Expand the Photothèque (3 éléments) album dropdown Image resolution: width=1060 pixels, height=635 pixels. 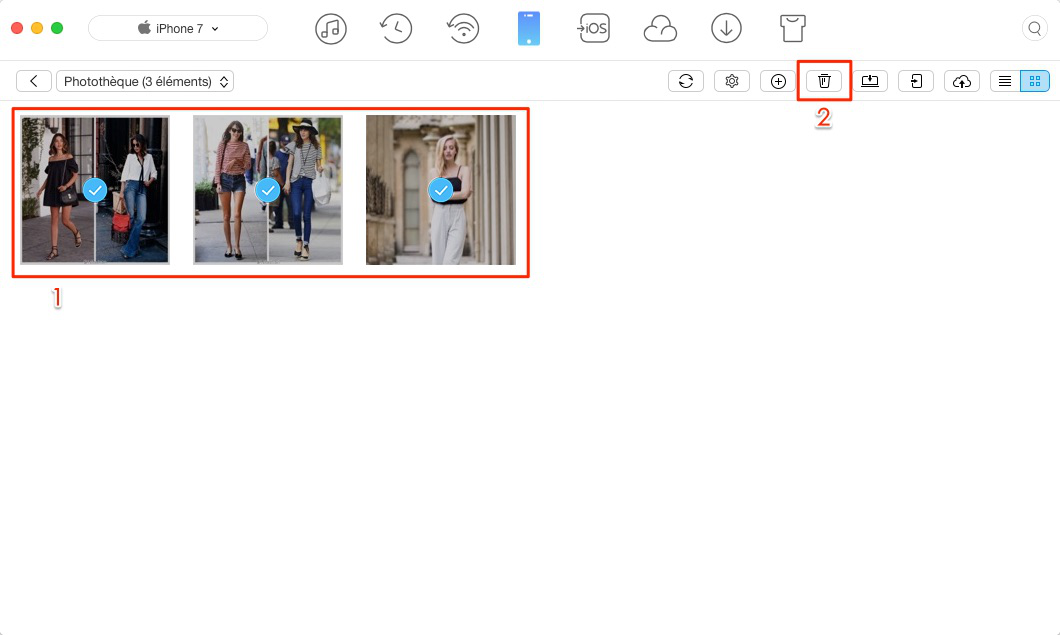[x=145, y=81]
